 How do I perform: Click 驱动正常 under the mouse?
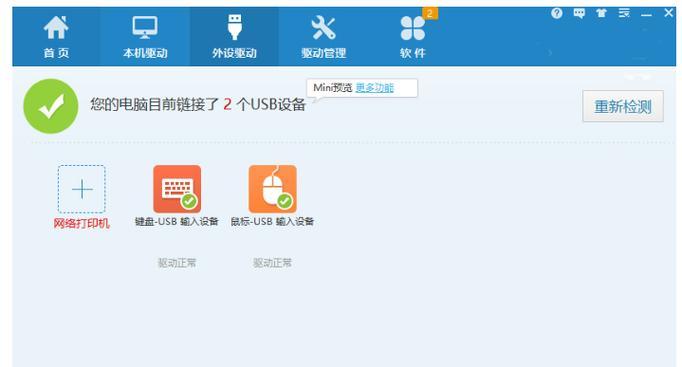273,263
